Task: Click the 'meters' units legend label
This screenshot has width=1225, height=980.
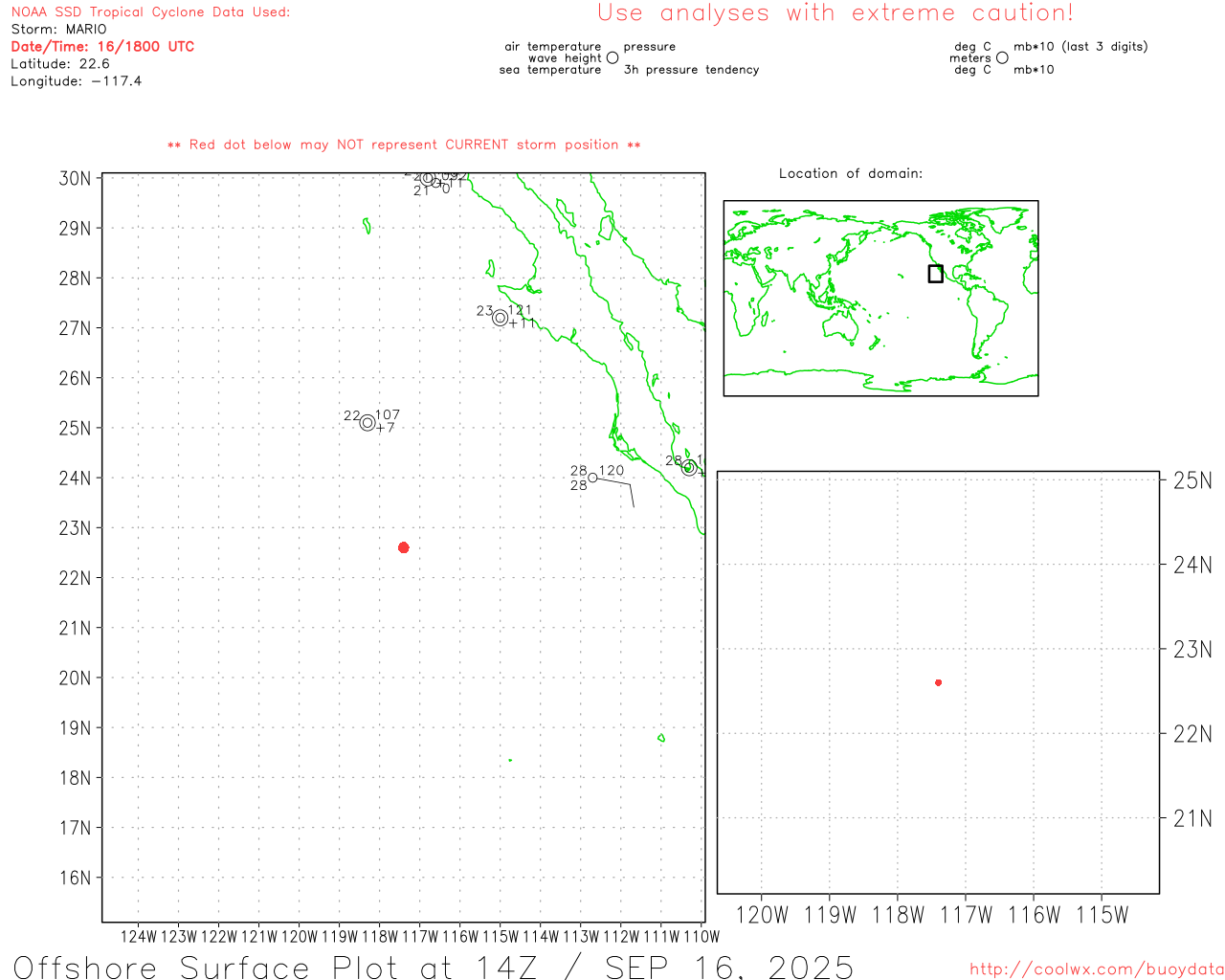Action: [x=970, y=58]
